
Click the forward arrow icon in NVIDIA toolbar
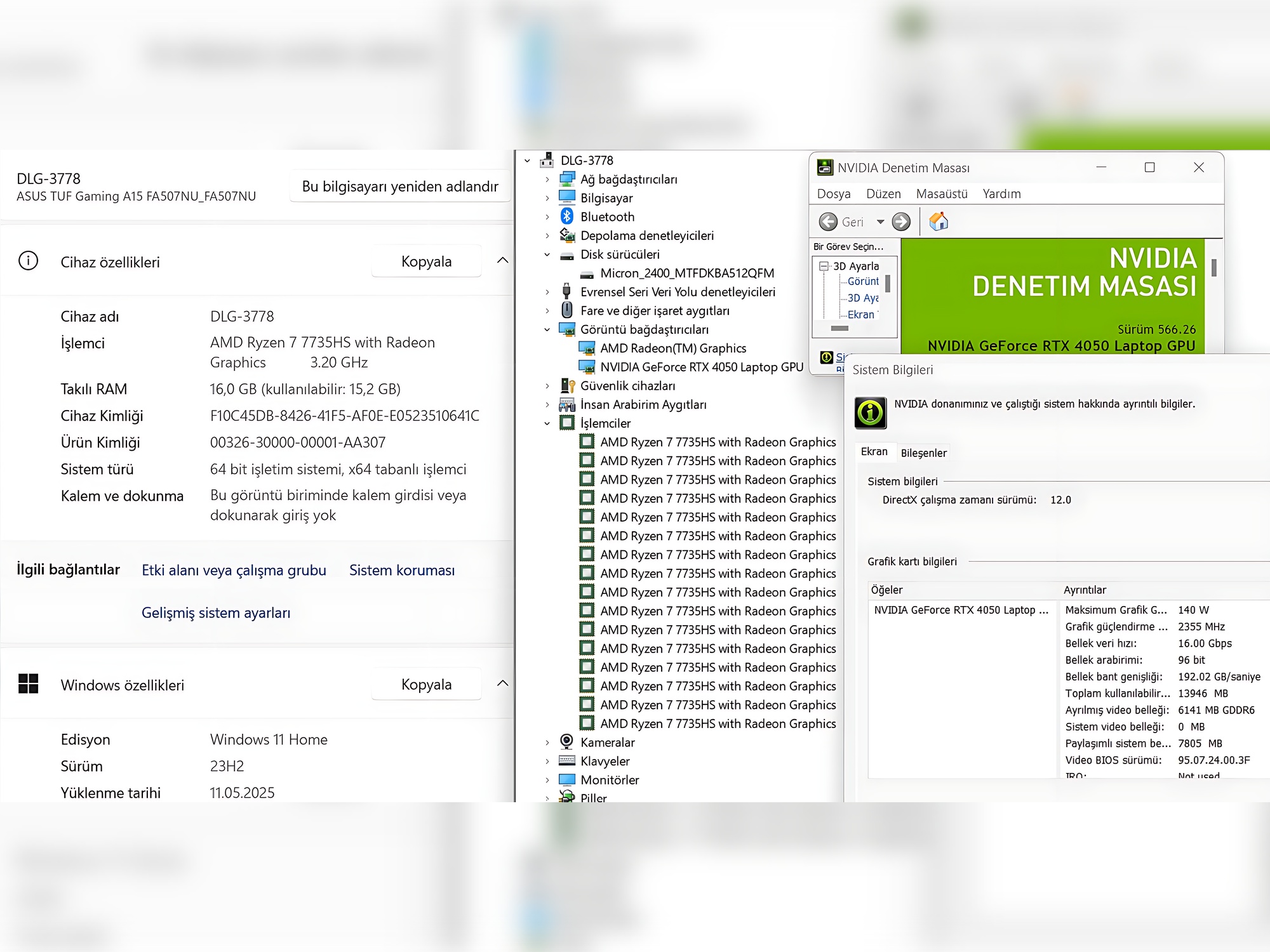(x=901, y=221)
